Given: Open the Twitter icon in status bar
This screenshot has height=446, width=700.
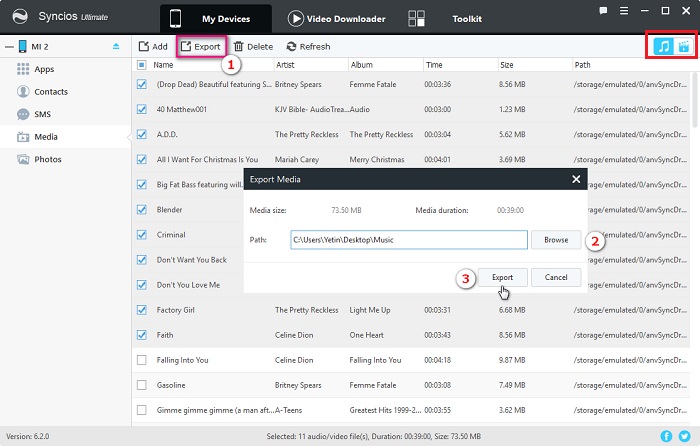Looking at the screenshot, I should (x=684, y=436).
